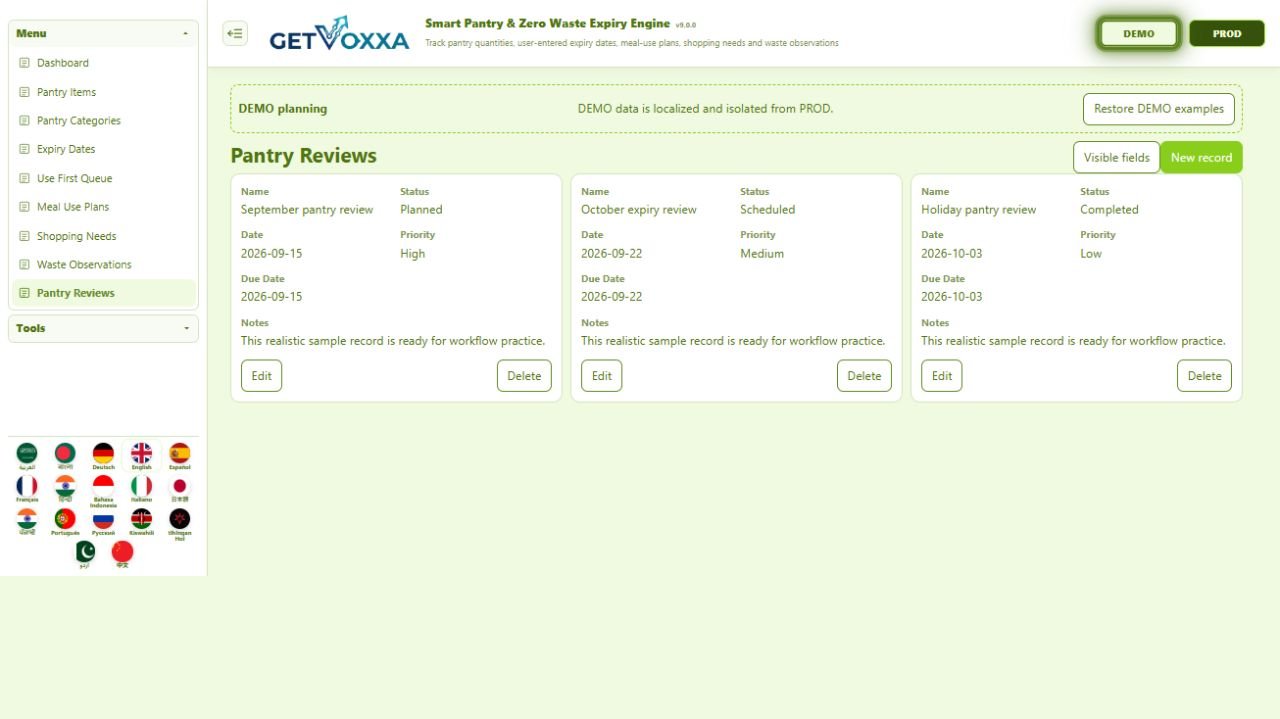Click 'Pantry Reviews' page heading

point(303,156)
